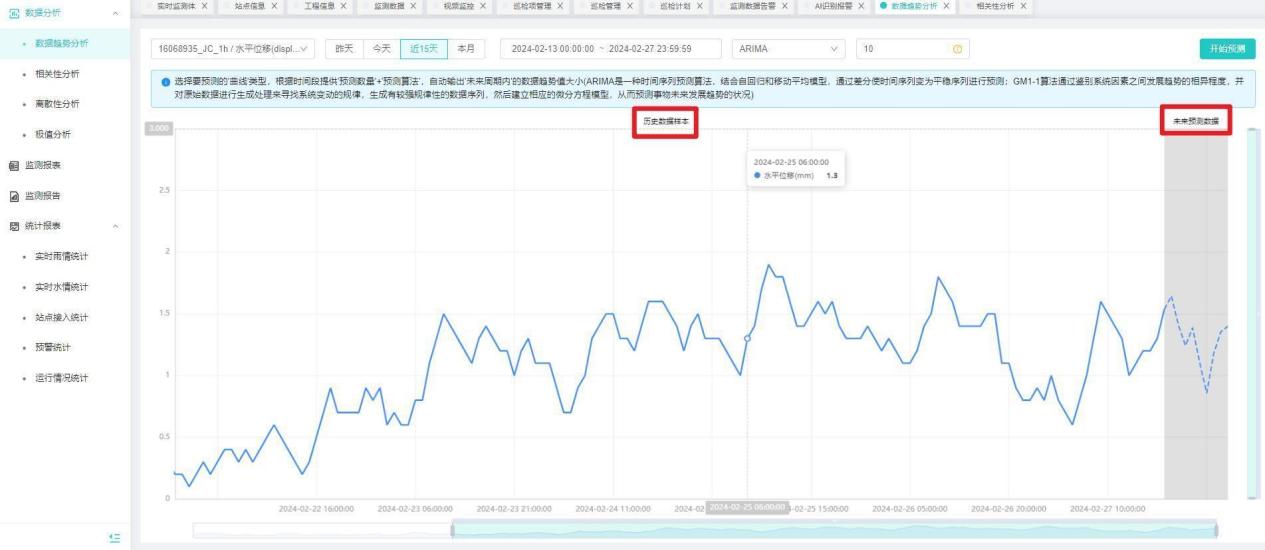
Task: Close the 实时监测体 tab
Action: (x=204, y=7)
